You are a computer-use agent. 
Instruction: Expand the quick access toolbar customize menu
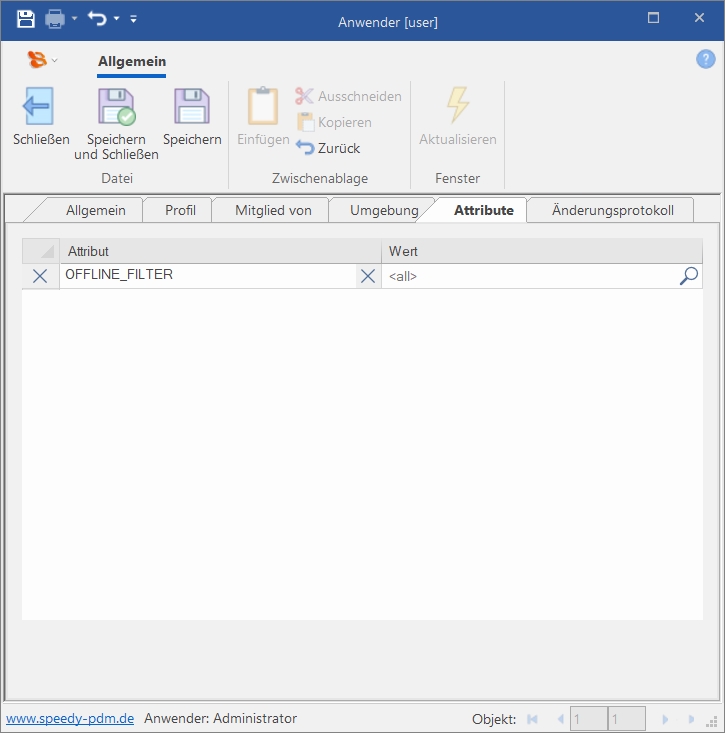tap(134, 19)
